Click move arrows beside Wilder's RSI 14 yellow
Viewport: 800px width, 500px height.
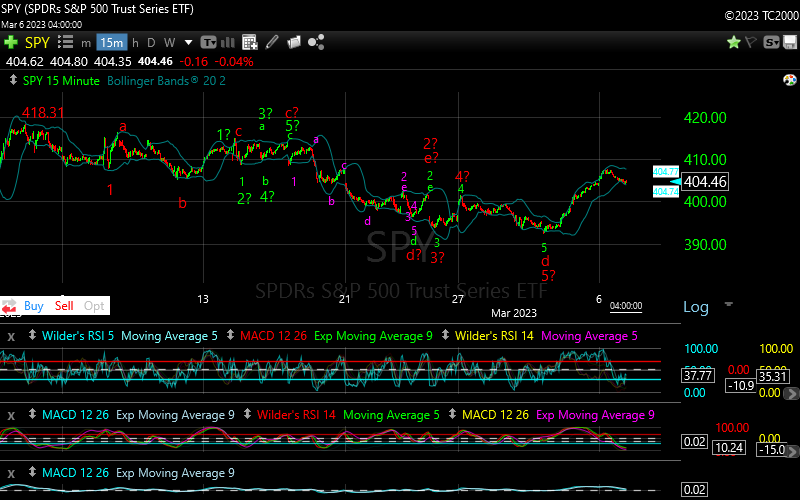445,335
